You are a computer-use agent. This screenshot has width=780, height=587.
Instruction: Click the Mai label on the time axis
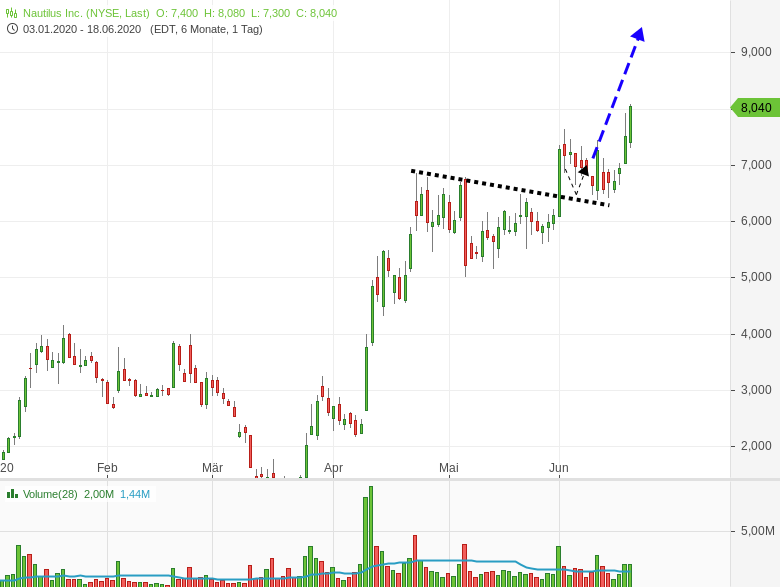449,468
